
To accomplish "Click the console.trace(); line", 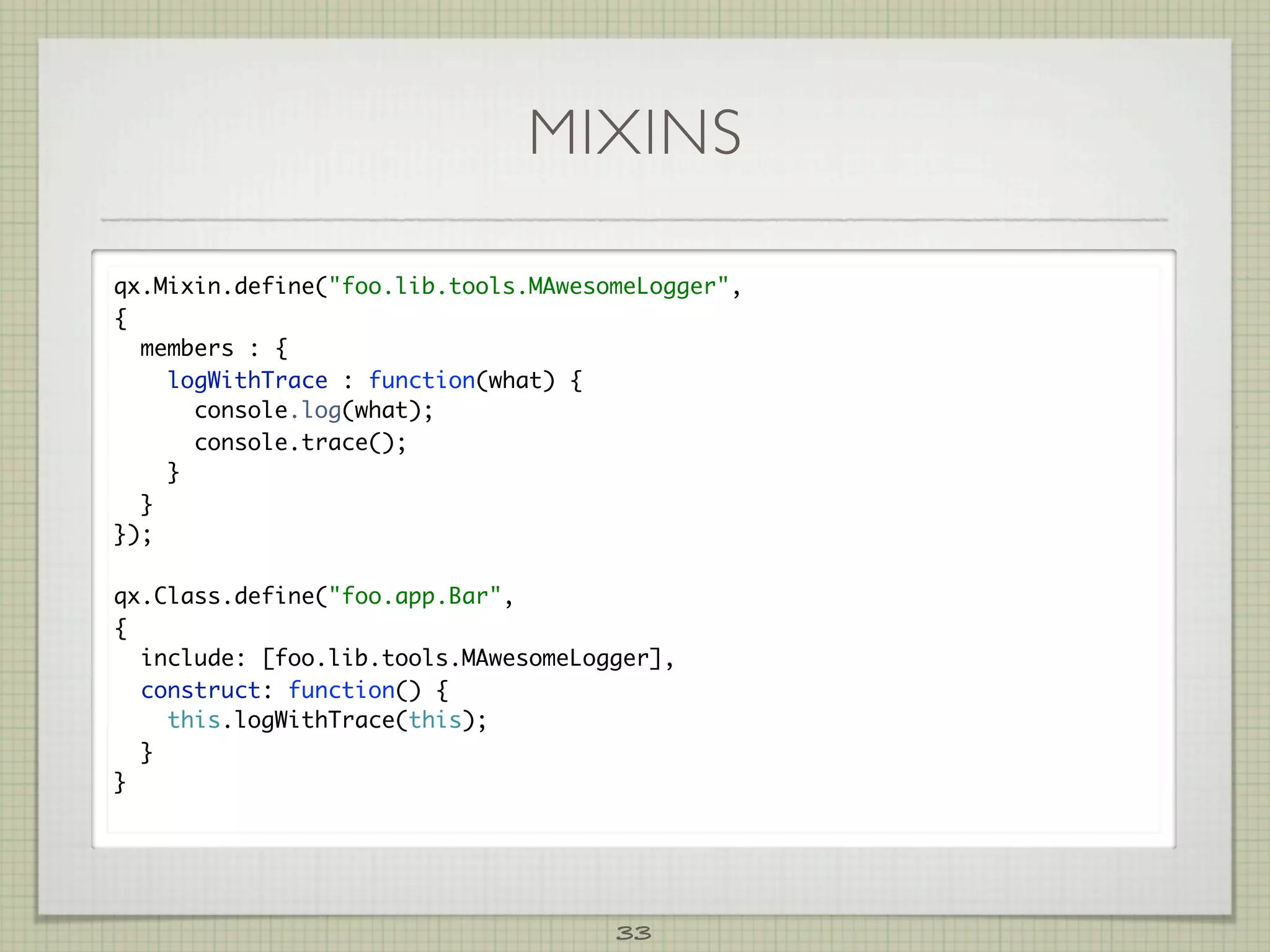I will coord(300,443).
